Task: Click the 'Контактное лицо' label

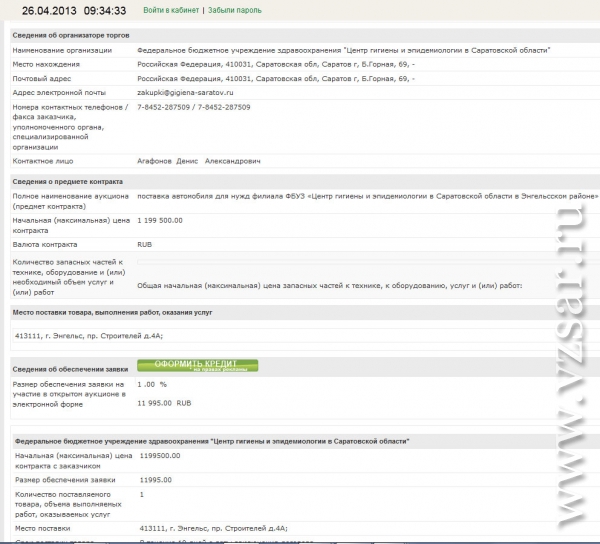Action: click(43, 161)
